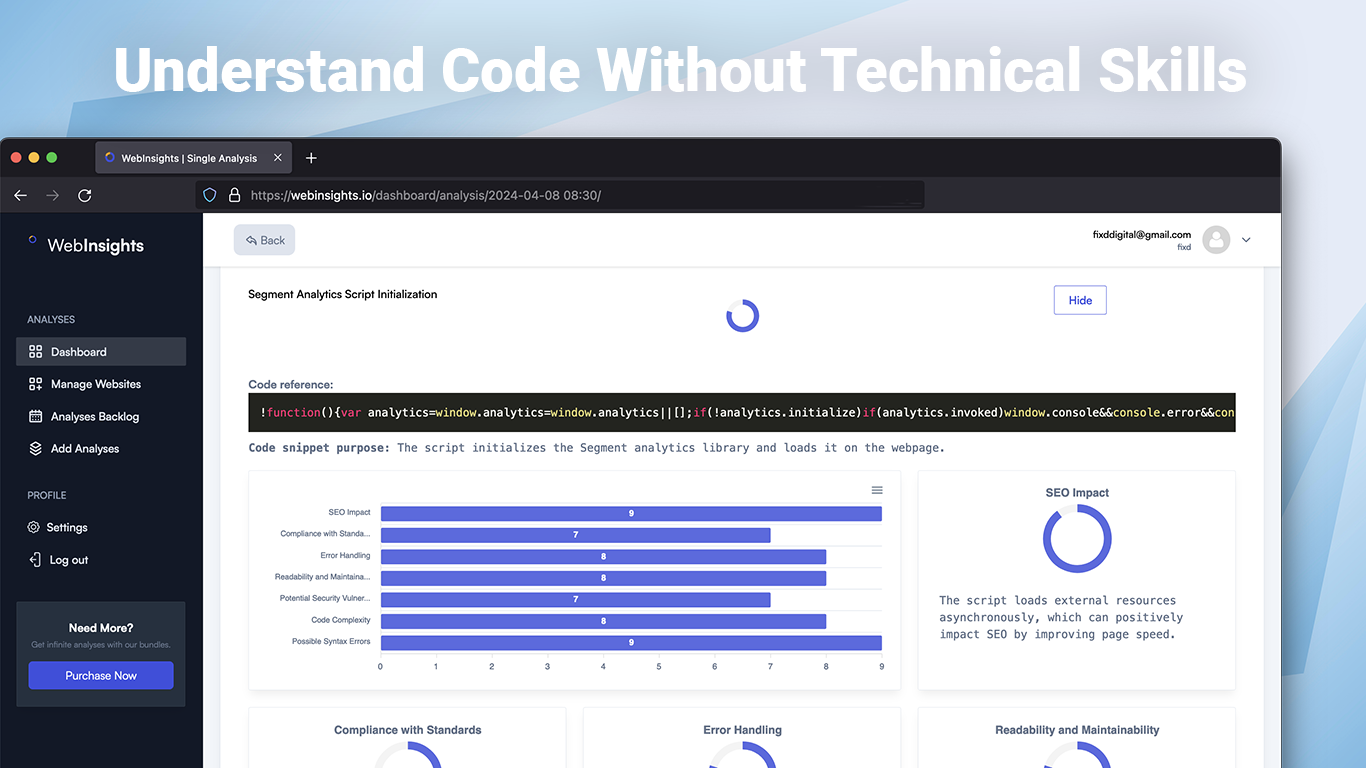Reload the page with refresh icon
The image size is (1366, 768).
tap(85, 195)
